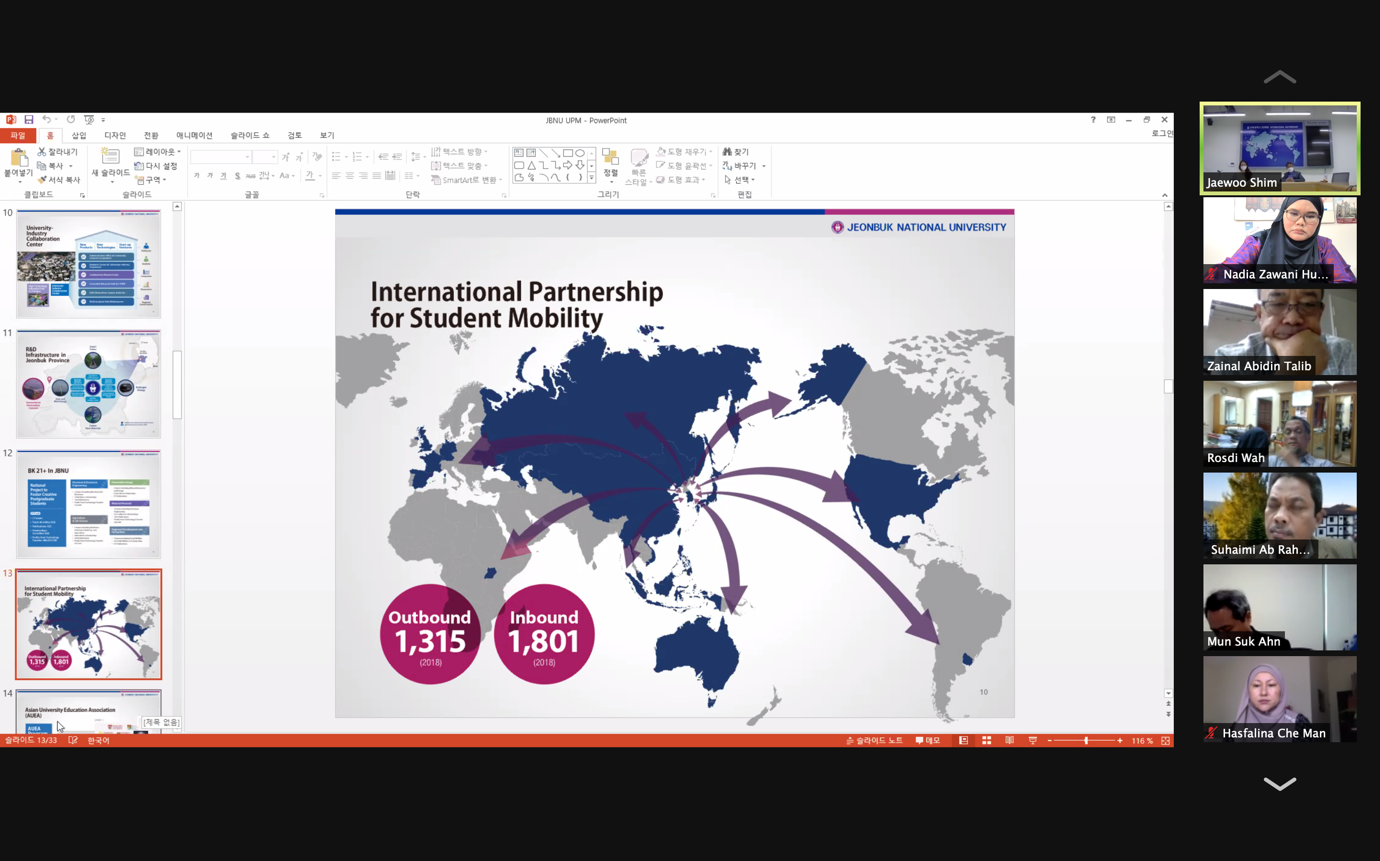The height and width of the screenshot is (861, 1380).
Task: Toggle the slide notes (슬라이드 노트) pane
Action: 874,741
